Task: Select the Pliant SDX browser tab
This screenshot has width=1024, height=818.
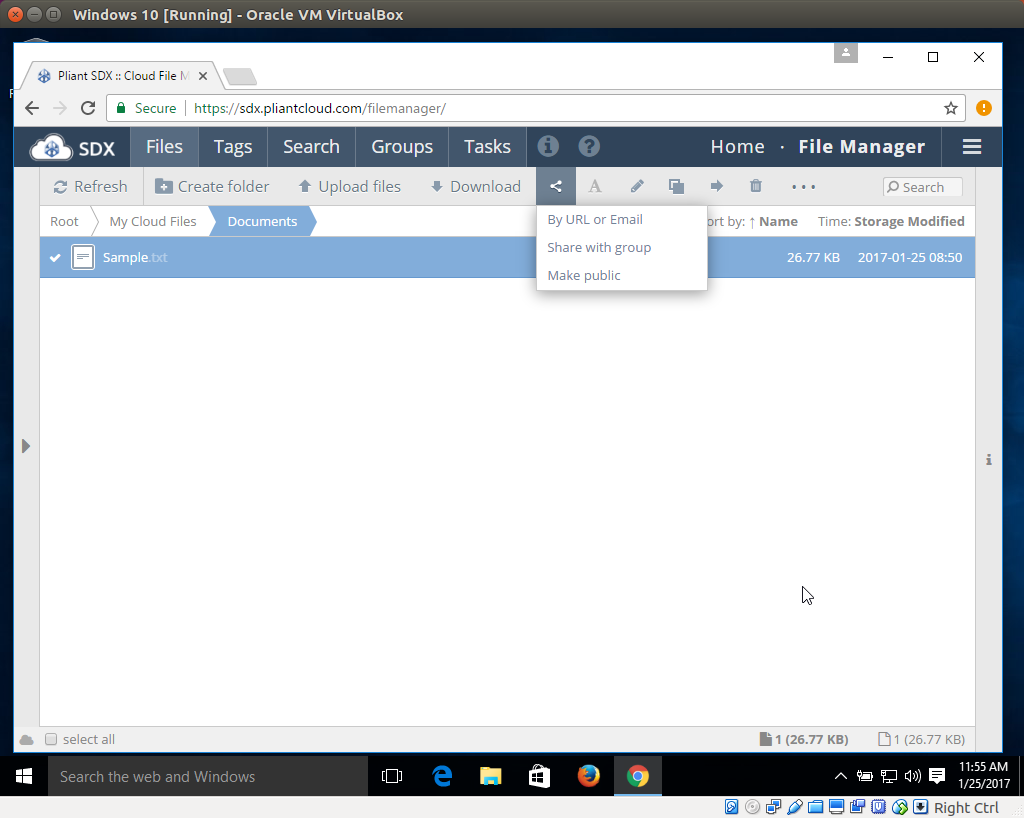Action: tap(121, 76)
